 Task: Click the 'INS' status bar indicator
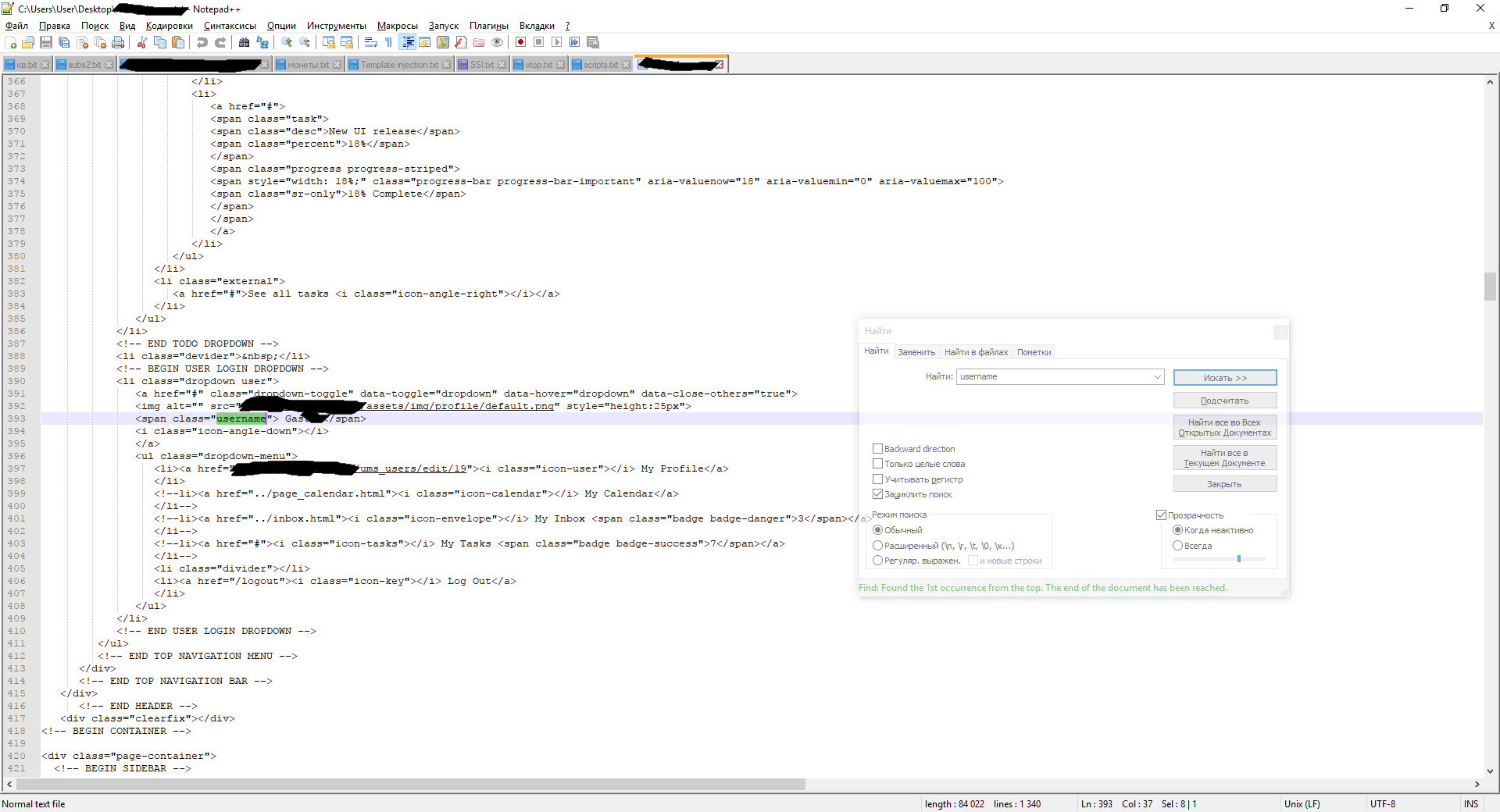coord(1471,804)
